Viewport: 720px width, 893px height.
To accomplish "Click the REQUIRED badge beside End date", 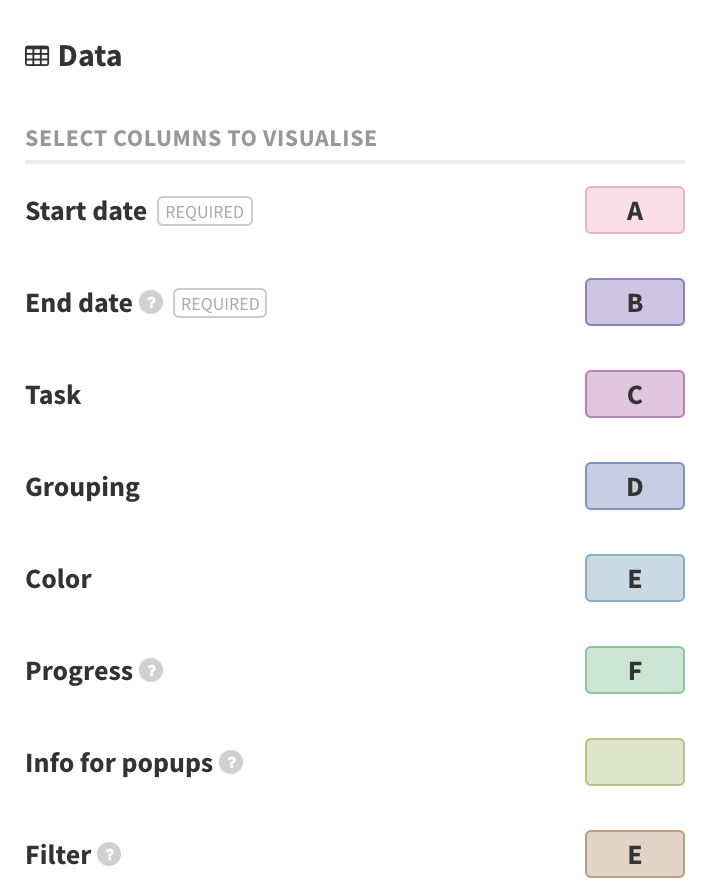I will (220, 303).
